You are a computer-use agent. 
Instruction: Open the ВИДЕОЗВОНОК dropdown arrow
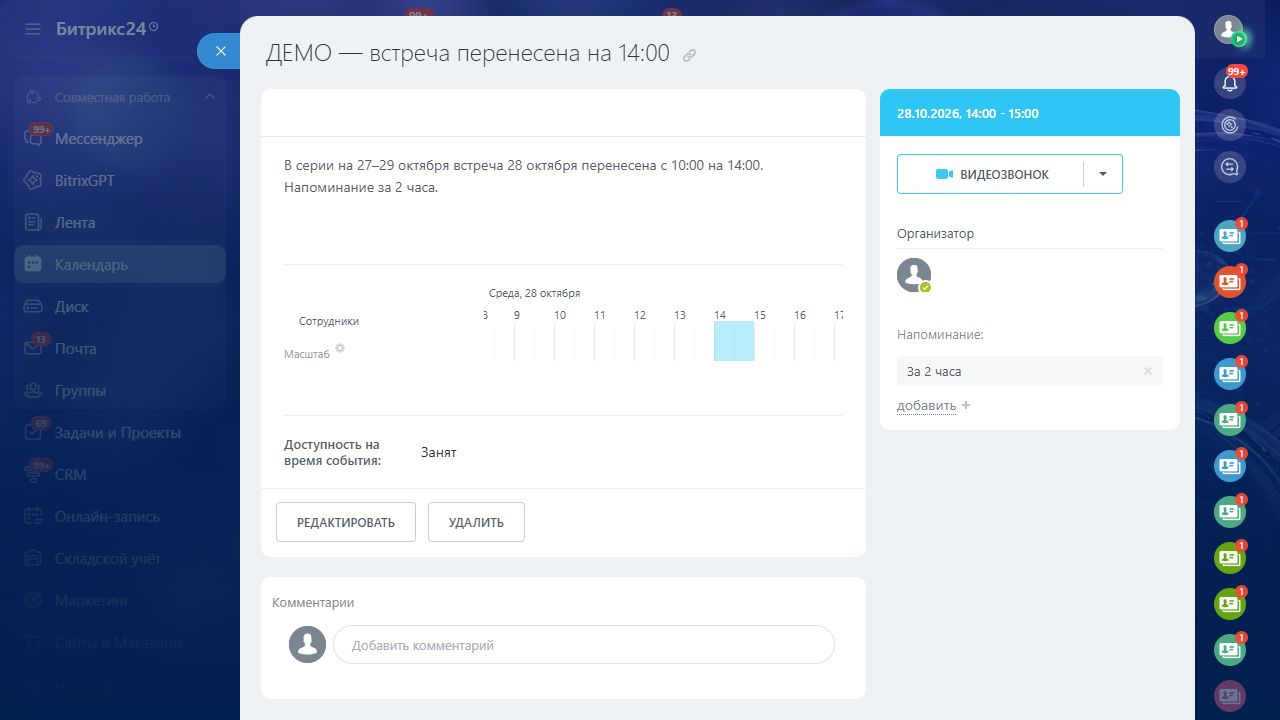tap(1103, 174)
